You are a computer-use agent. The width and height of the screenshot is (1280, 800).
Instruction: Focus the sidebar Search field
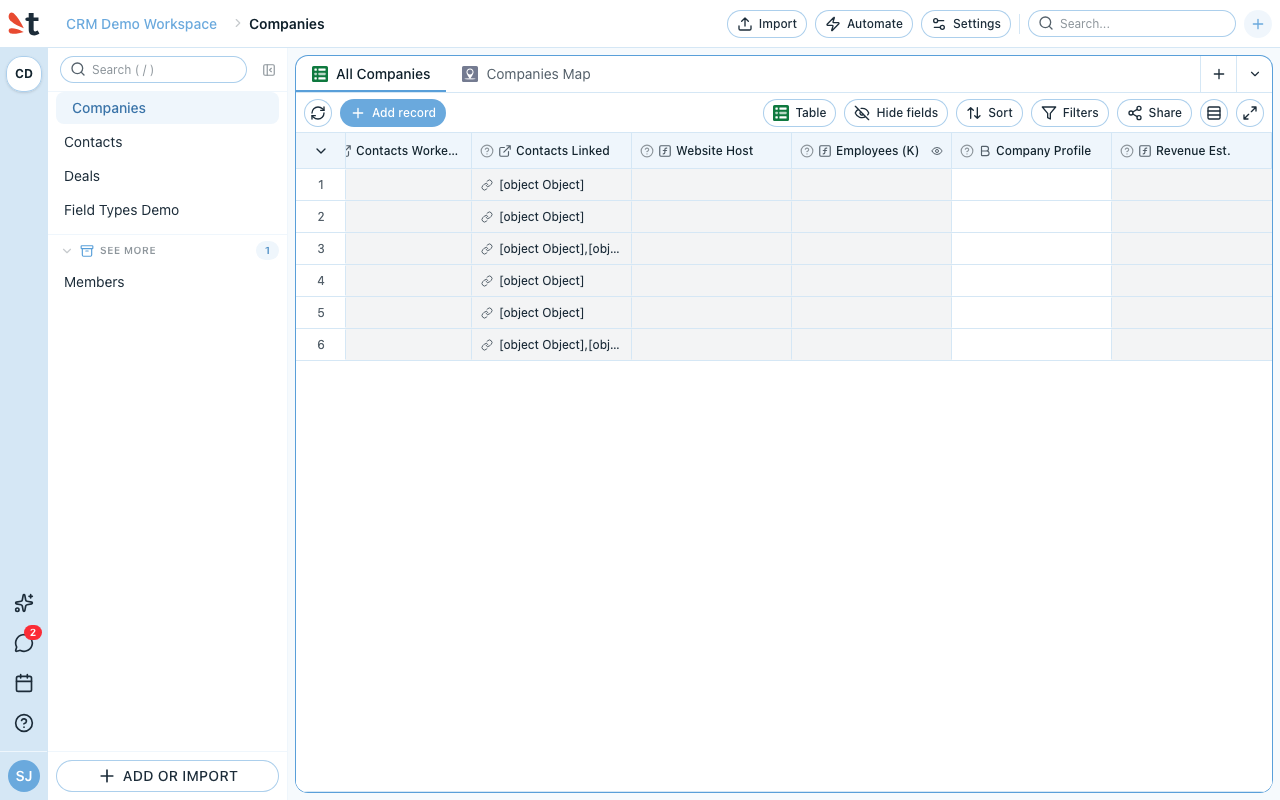point(153,70)
